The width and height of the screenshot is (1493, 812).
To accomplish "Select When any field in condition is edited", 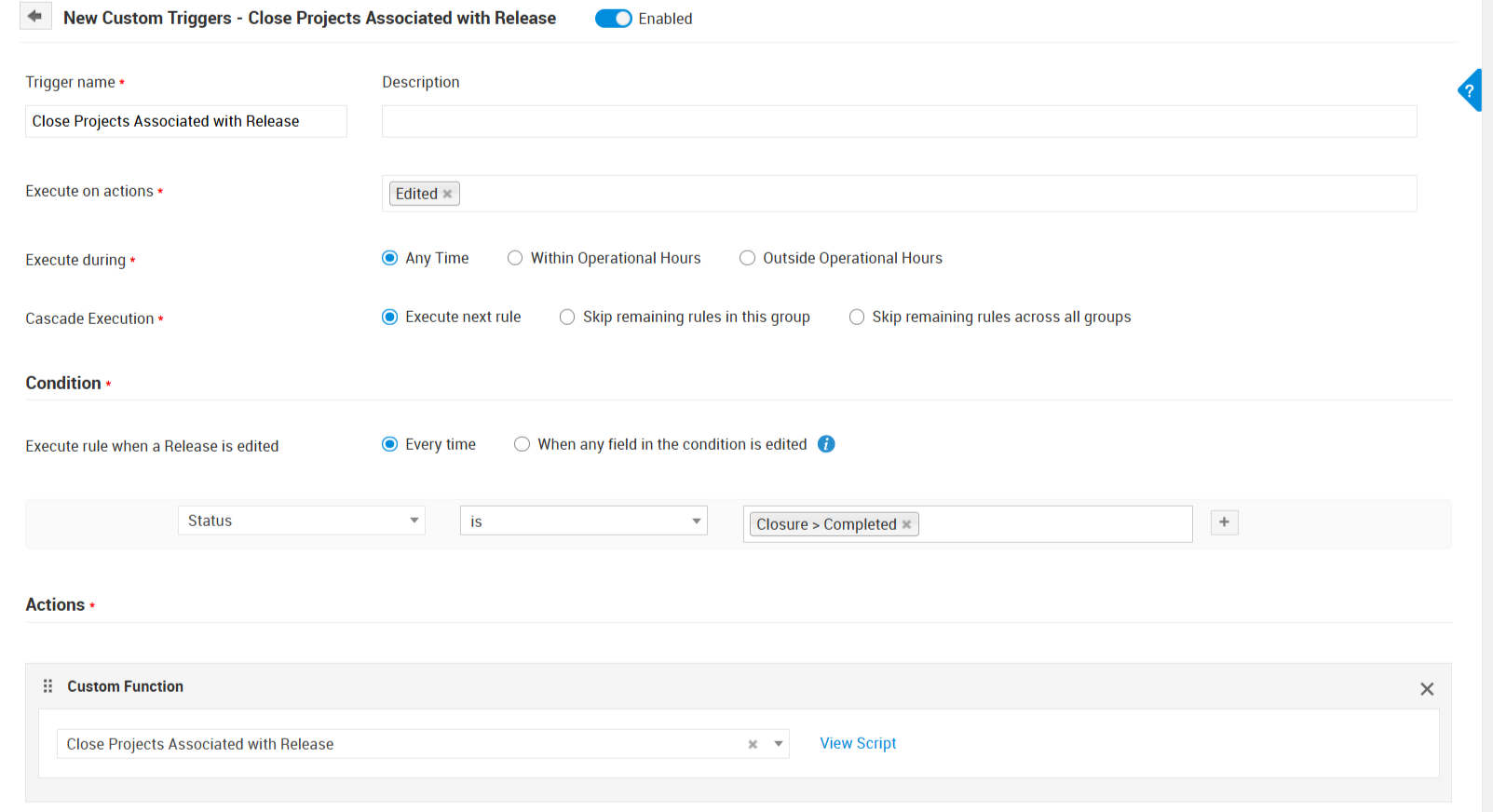I will click(523, 444).
